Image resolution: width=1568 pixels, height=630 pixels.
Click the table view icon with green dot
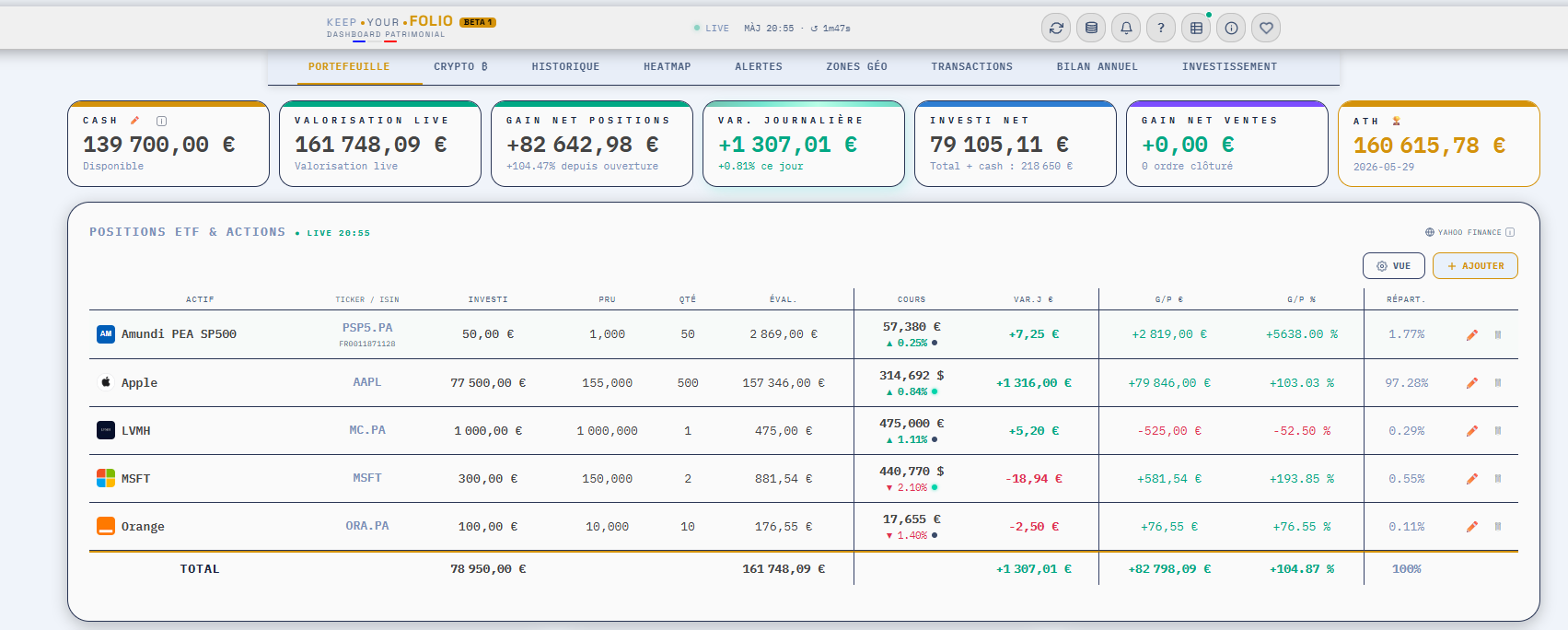pyautogui.click(x=1196, y=28)
